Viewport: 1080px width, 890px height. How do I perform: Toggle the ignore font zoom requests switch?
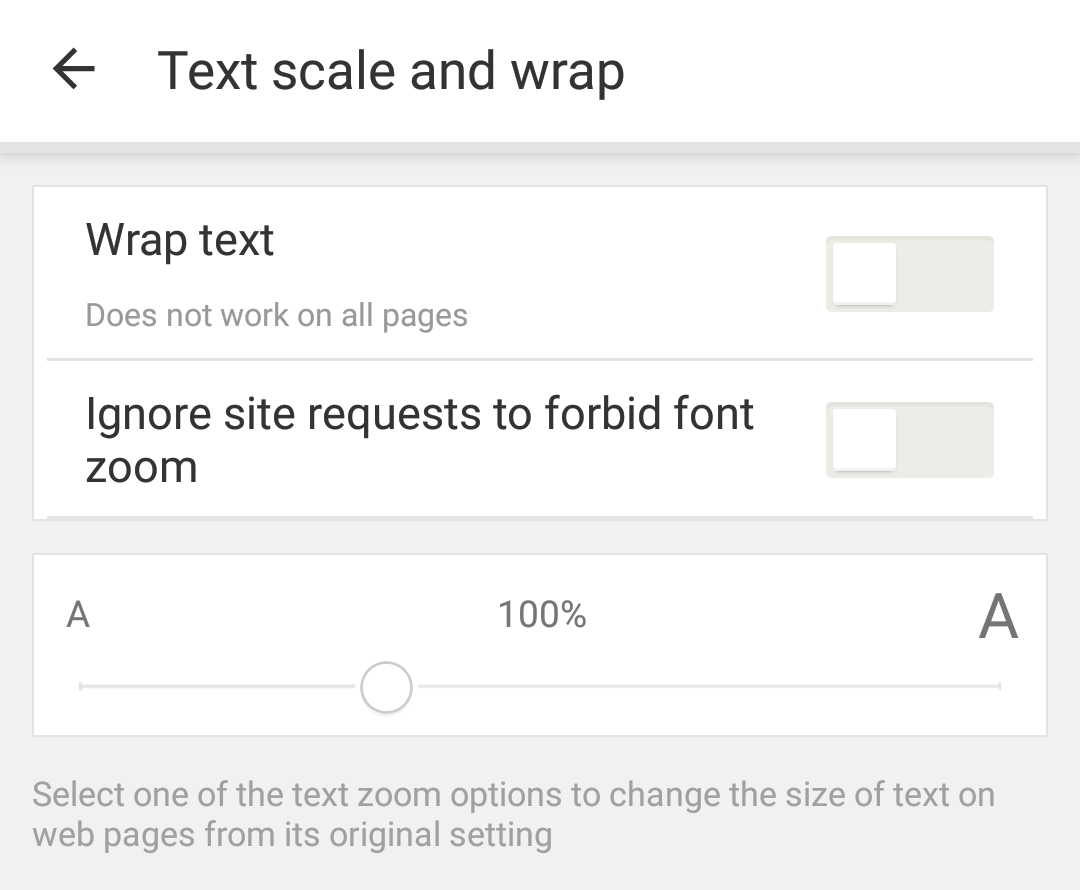click(909, 440)
